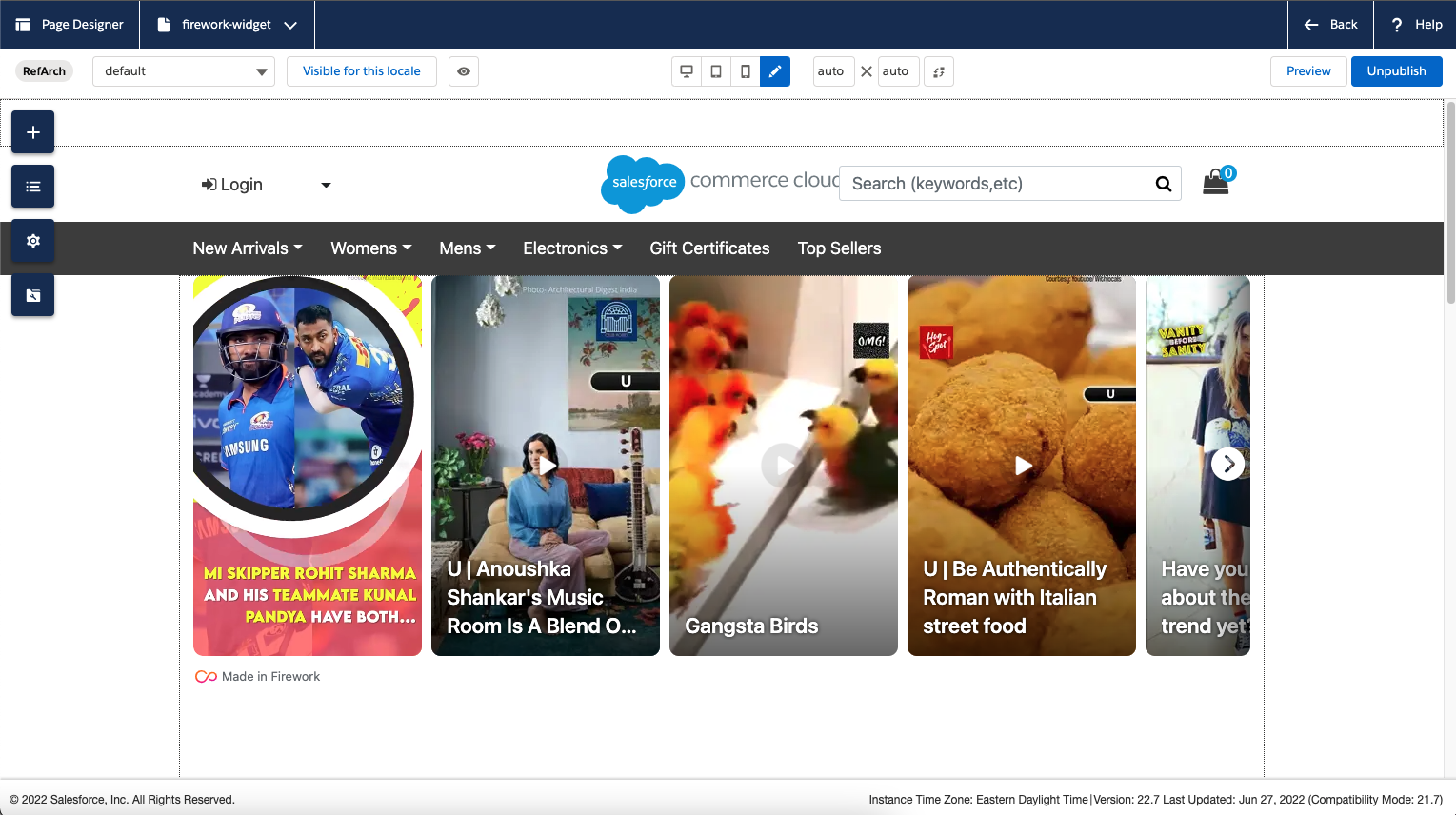Image resolution: width=1456 pixels, height=815 pixels.
Task: Advance the video carousel with next arrow
Action: coord(1227,464)
